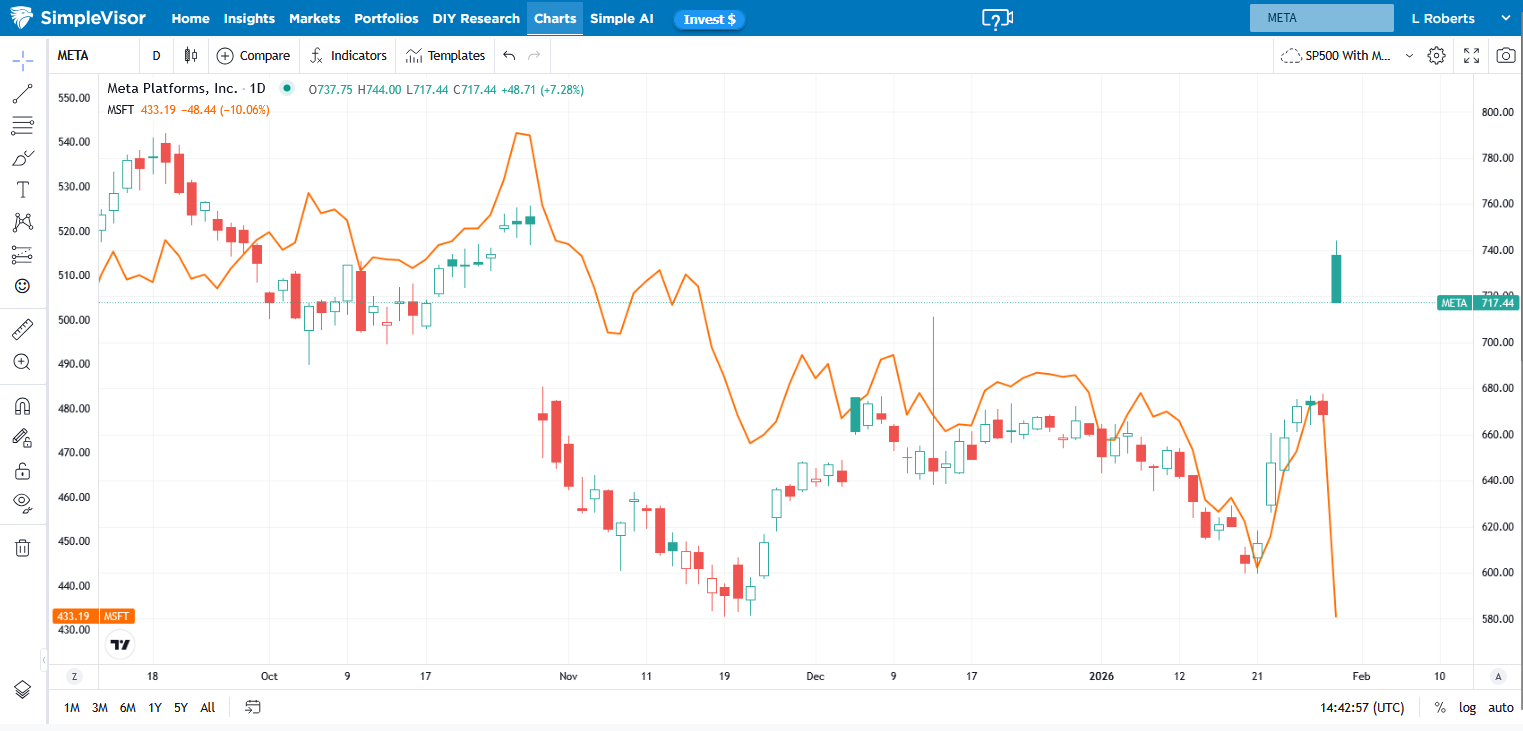The height and width of the screenshot is (731, 1523).
Task: Select the text annotation tool
Action: [22, 190]
